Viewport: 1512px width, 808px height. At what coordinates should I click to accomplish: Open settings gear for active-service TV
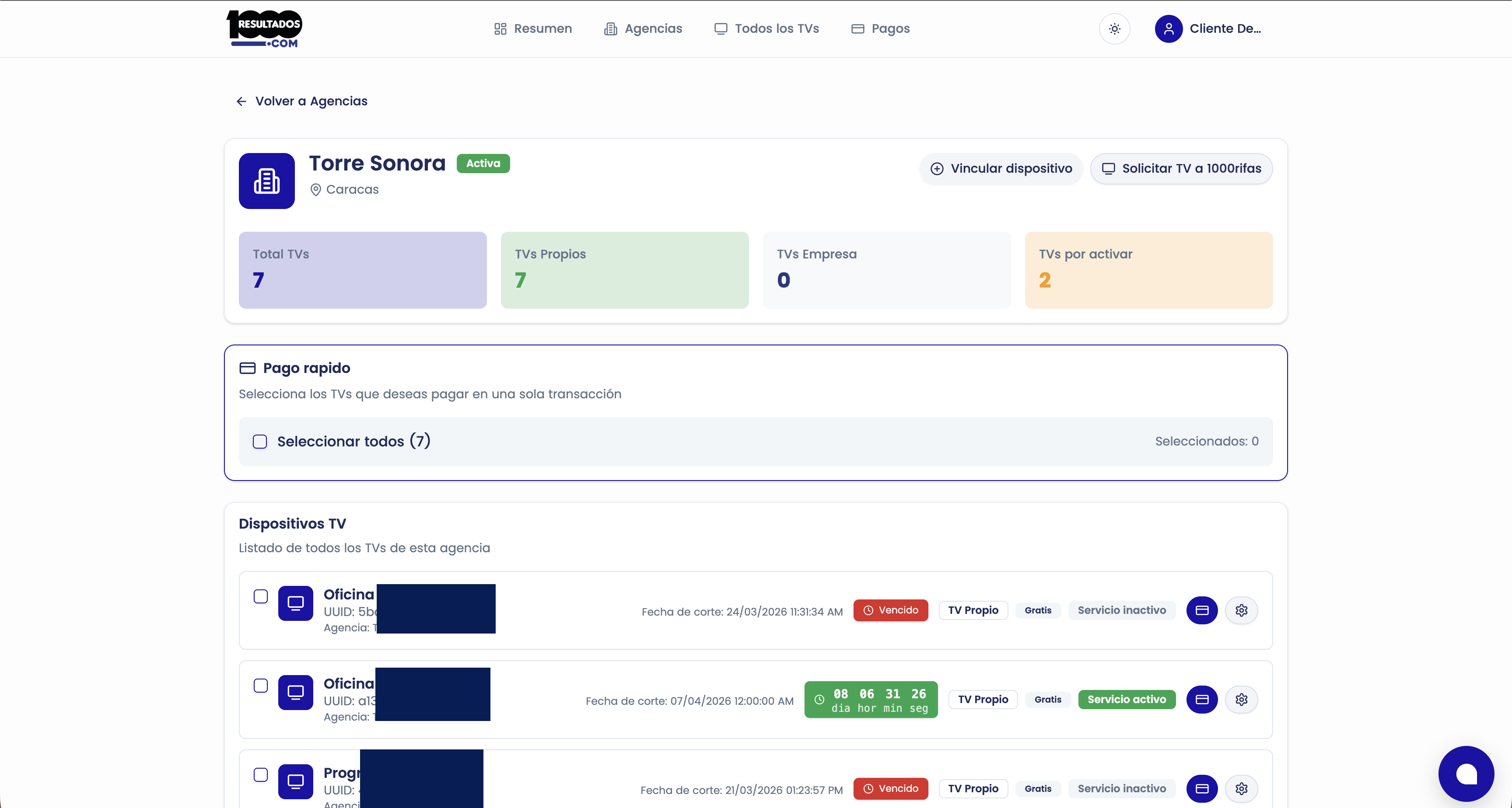pos(1241,700)
